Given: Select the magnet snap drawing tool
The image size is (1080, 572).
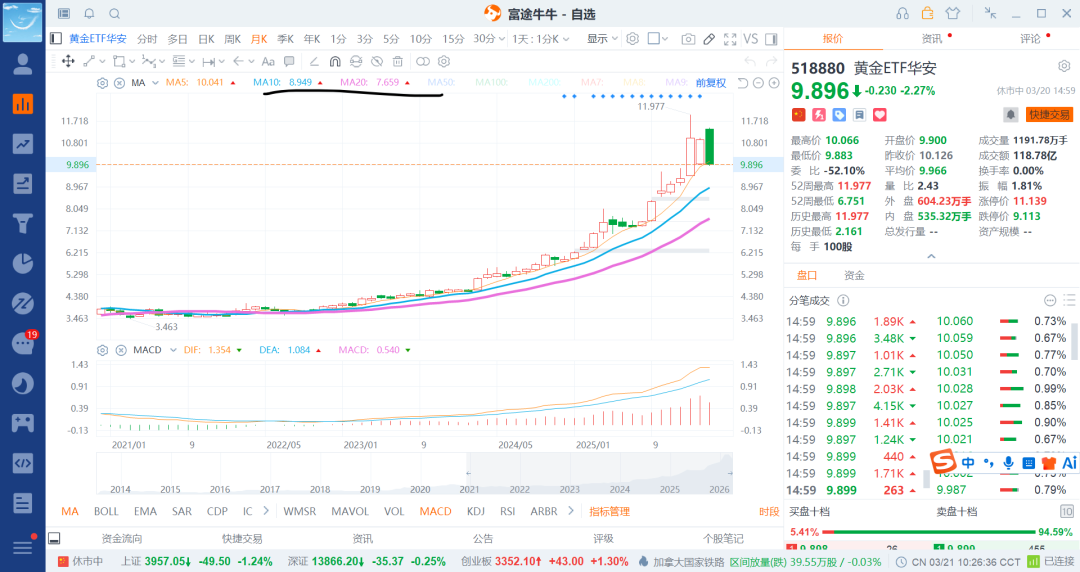Looking at the screenshot, I should 335,62.
